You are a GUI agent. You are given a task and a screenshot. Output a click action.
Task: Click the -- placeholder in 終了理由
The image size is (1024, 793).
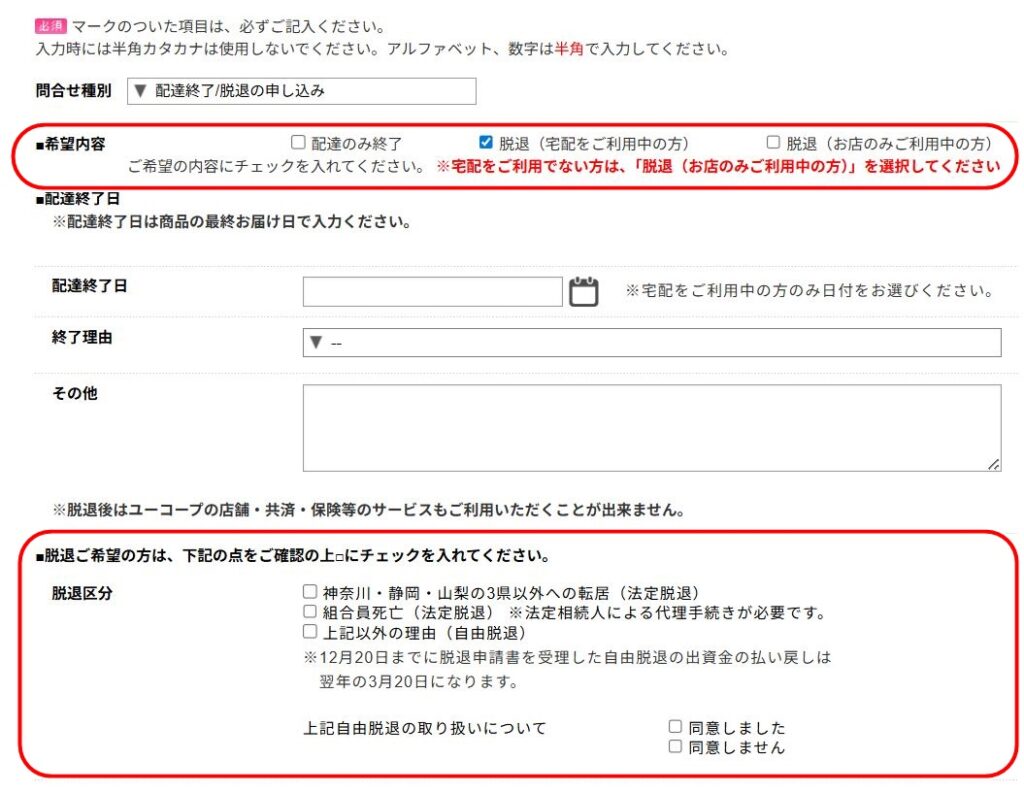click(337, 342)
